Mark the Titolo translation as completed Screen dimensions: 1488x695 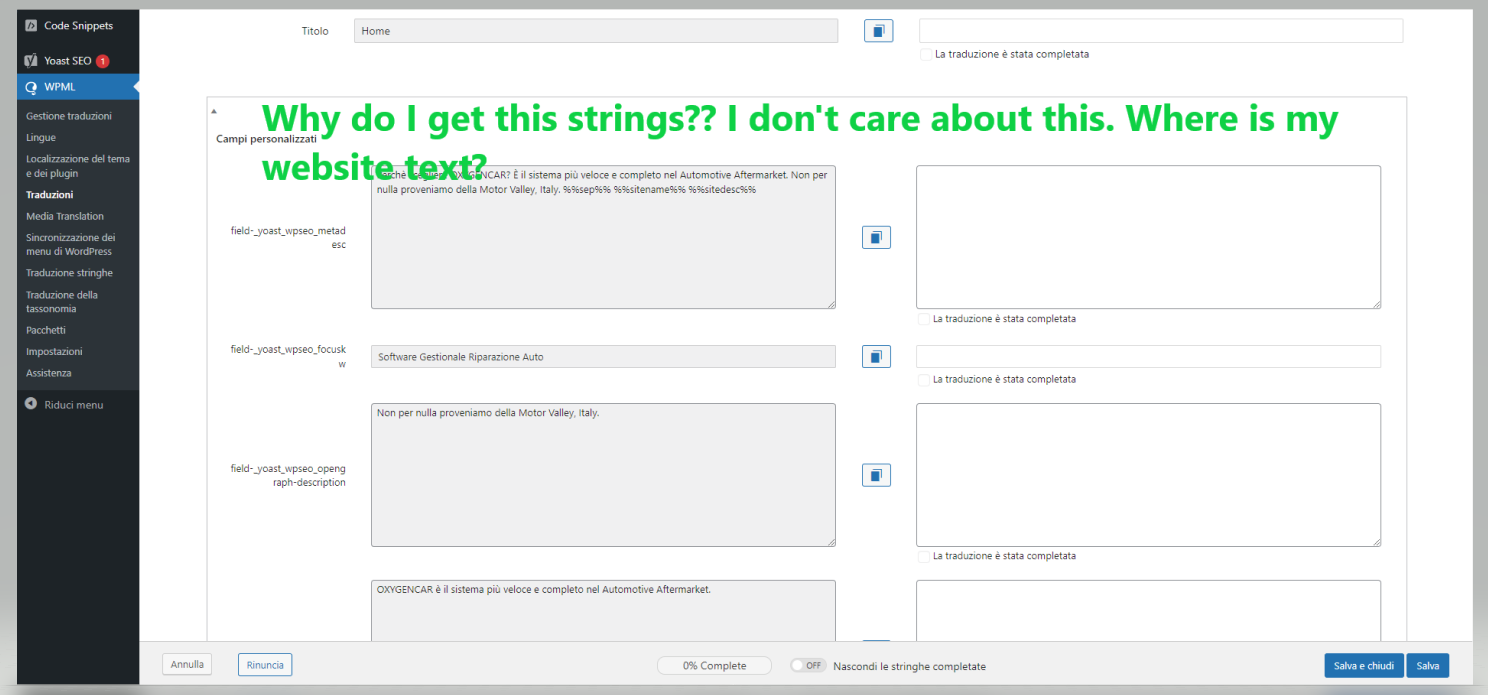926,54
